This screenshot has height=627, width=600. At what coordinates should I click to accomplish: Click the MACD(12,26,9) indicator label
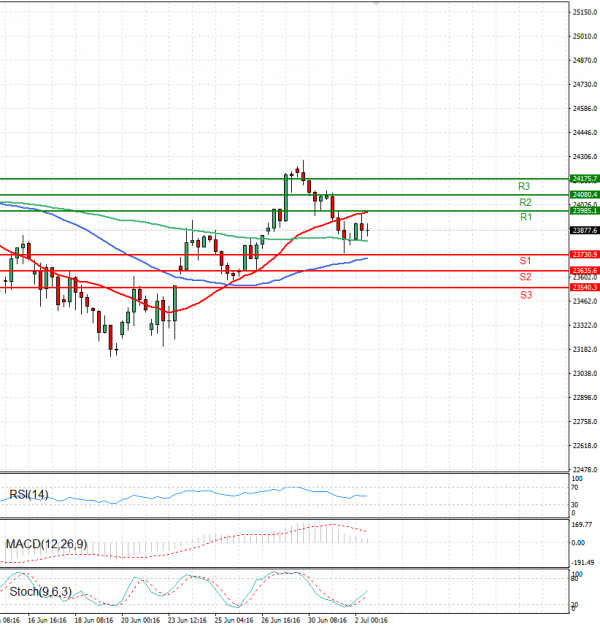click(46, 544)
